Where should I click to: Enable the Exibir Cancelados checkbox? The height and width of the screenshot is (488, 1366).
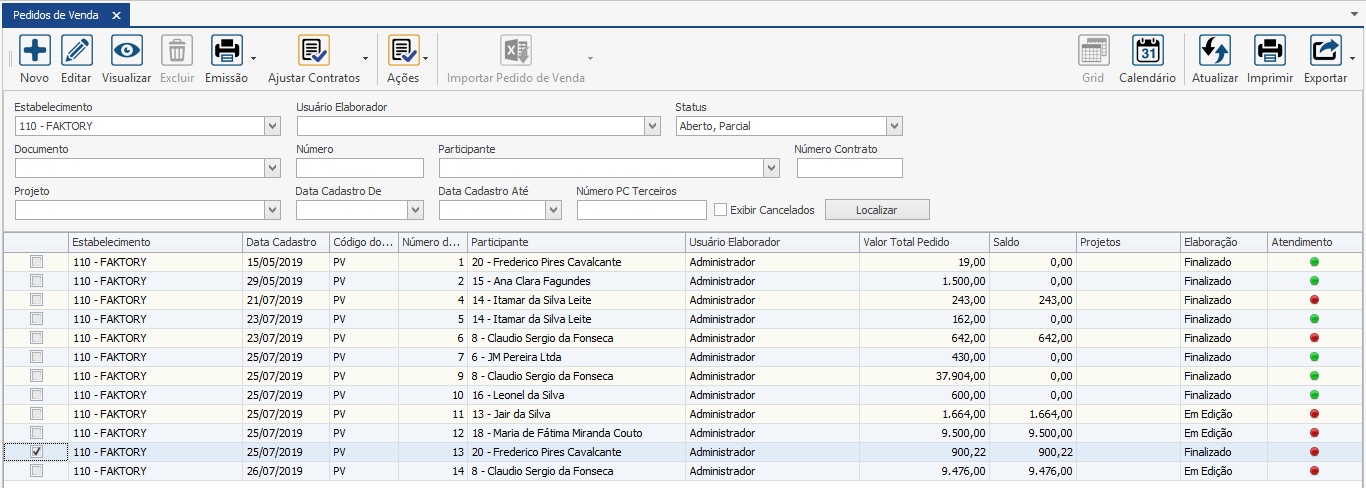pos(721,210)
